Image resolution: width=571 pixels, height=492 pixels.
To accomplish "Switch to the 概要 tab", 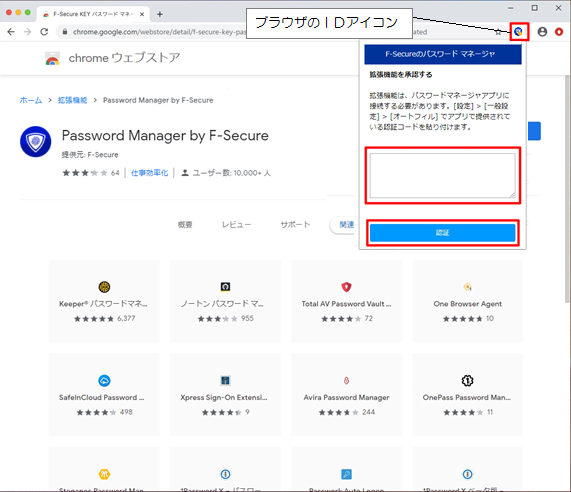I will coord(185,225).
